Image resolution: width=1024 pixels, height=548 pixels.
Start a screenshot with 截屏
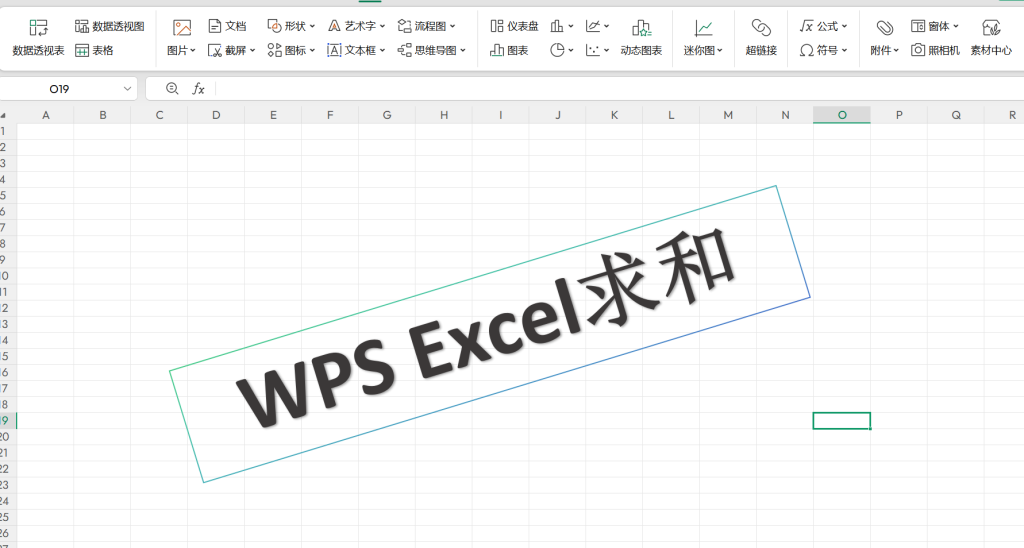pos(227,50)
